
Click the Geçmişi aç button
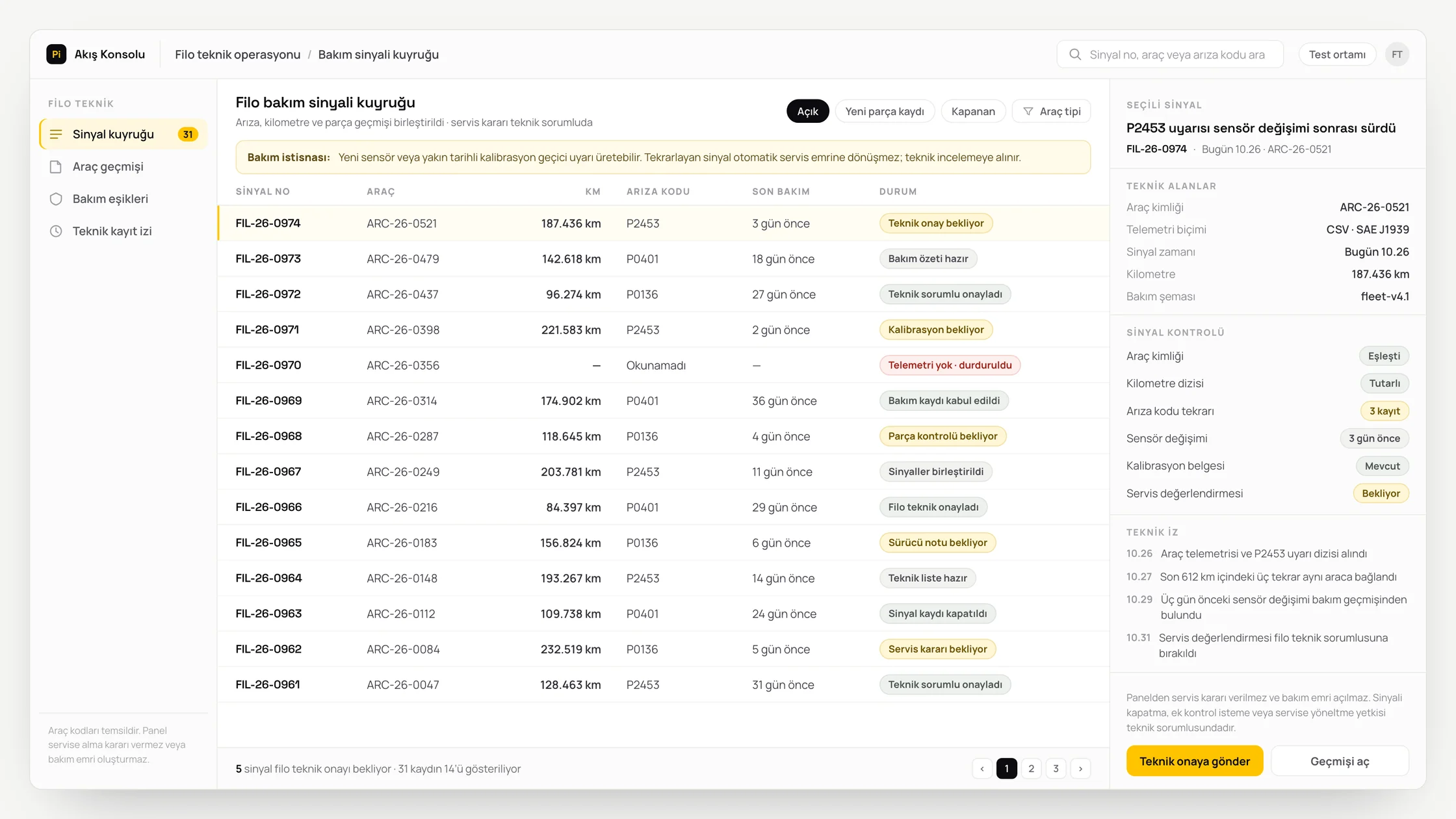1340,761
